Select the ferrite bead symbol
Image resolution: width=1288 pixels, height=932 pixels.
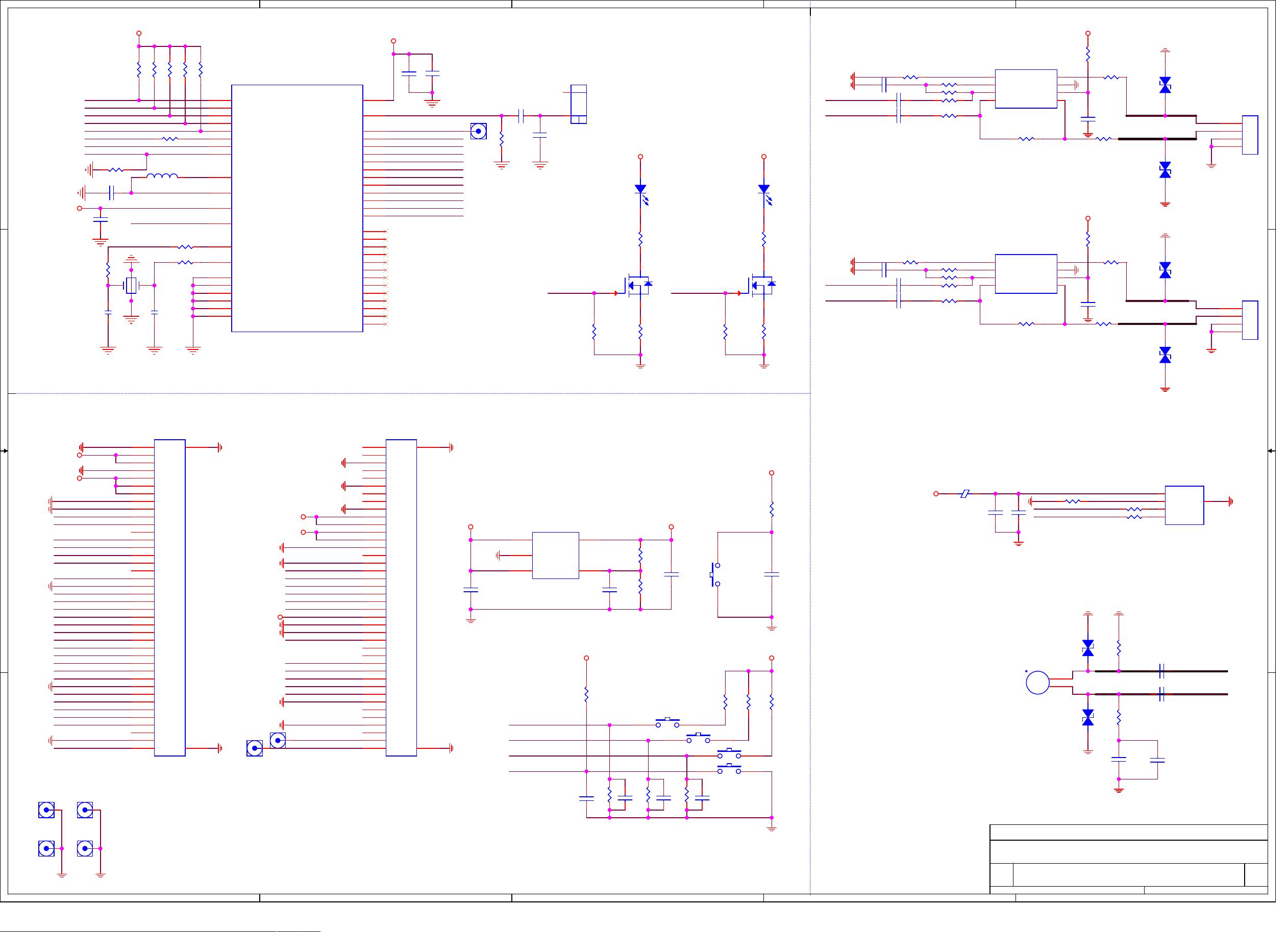point(964,494)
